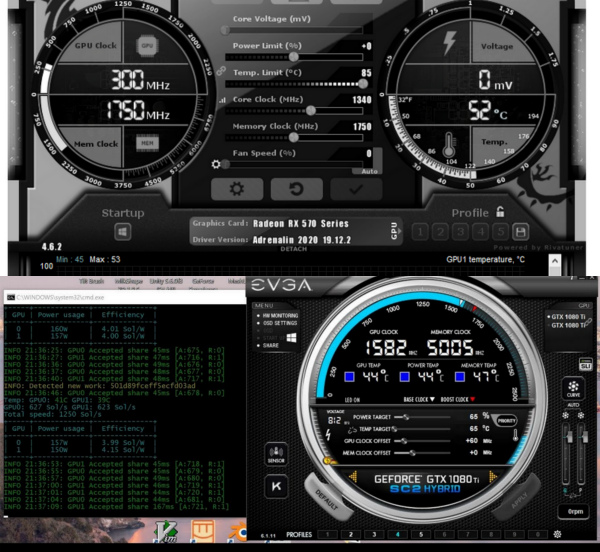Expand the BOOST CLOCK dropdown arrow
Image resolution: width=600 pixels, height=552 pixels.
point(472,399)
